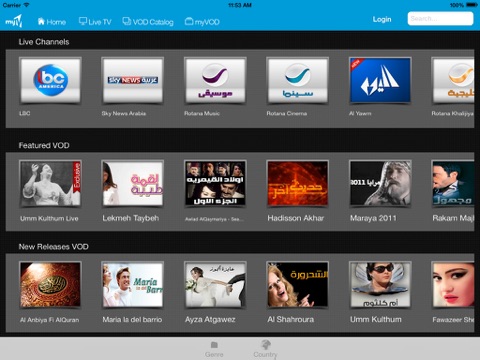Open the Maria la del barrio thumbnail
This screenshot has width=480, height=360.
(133, 285)
